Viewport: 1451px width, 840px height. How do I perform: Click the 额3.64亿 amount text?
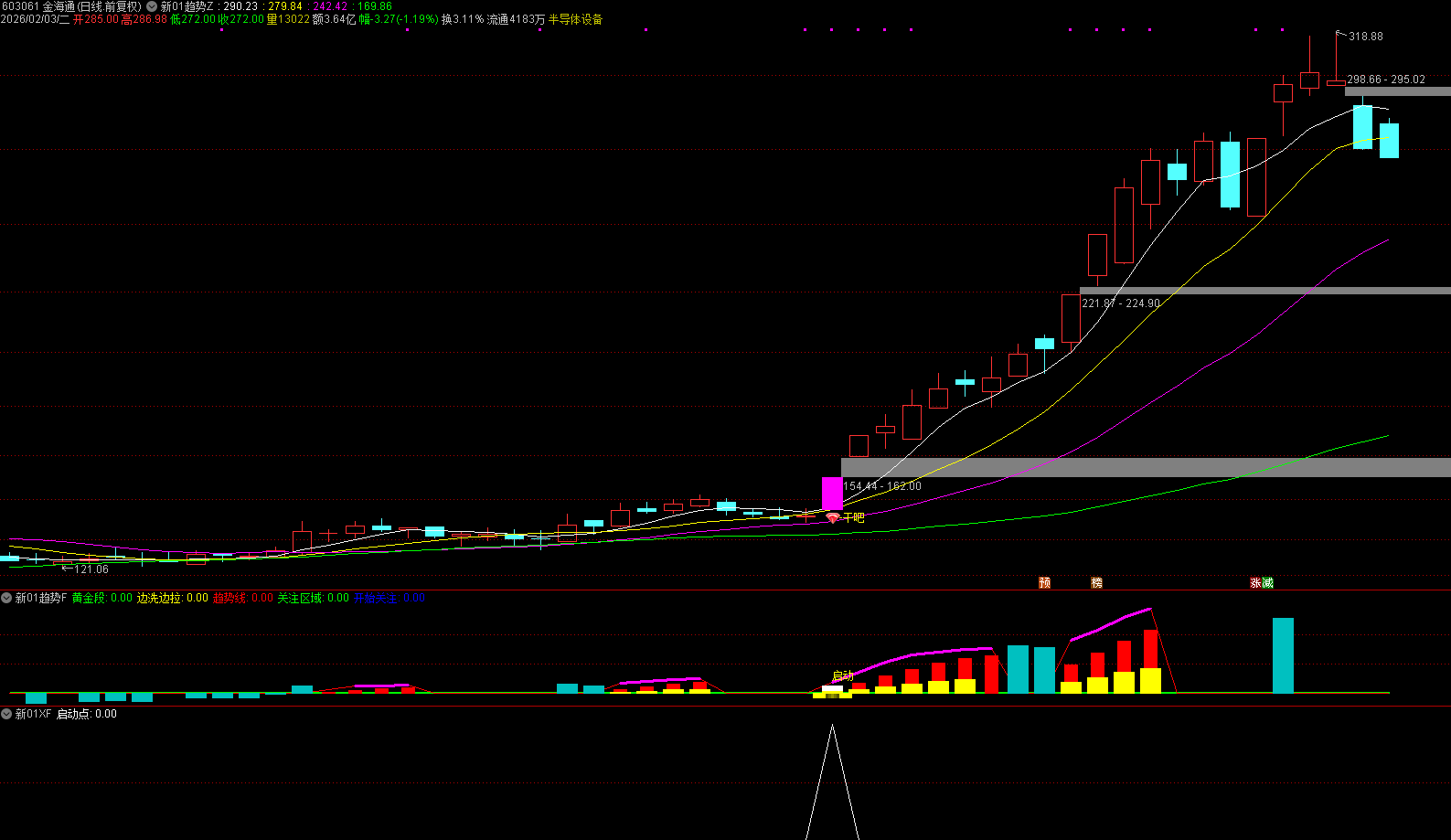(x=334, y=19)
